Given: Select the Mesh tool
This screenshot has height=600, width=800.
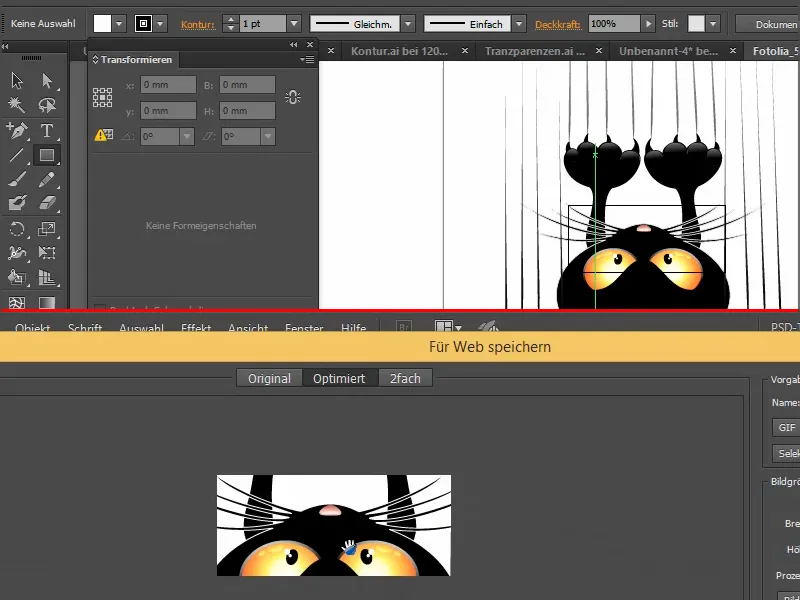Looking at the screenshot, I should coord(17,303).
